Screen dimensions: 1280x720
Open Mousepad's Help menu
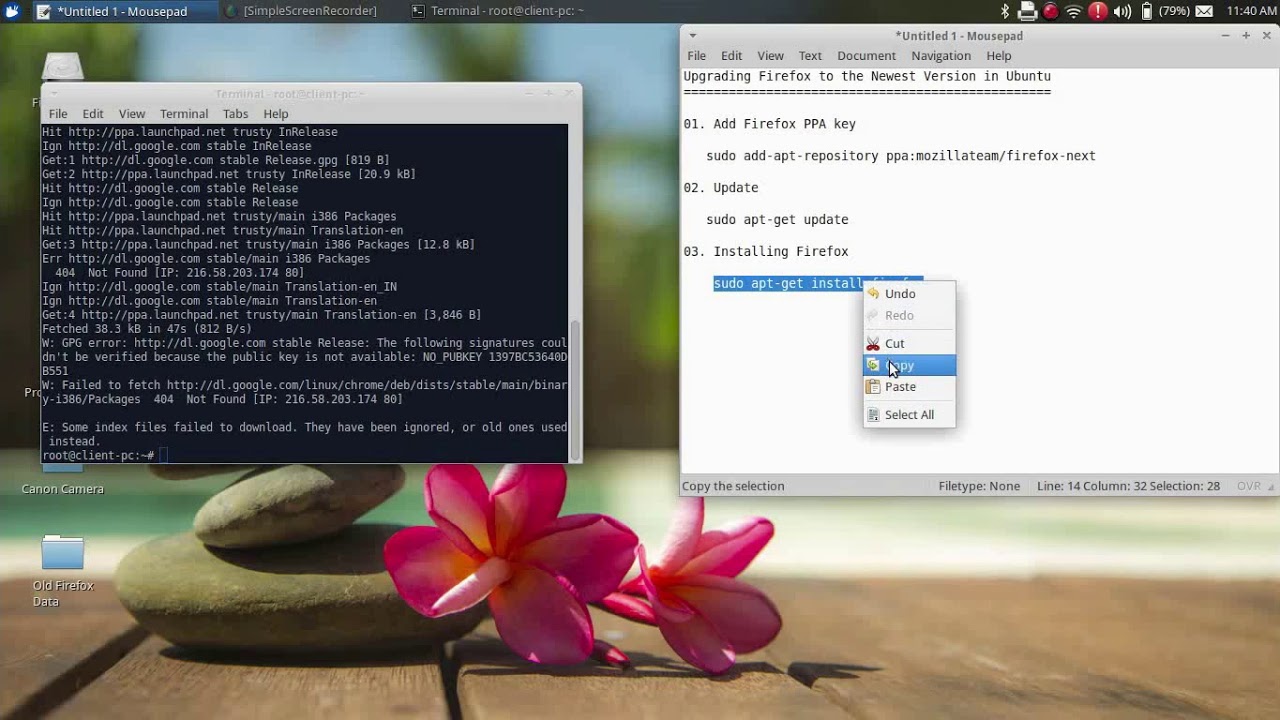(x=999, y=56)
